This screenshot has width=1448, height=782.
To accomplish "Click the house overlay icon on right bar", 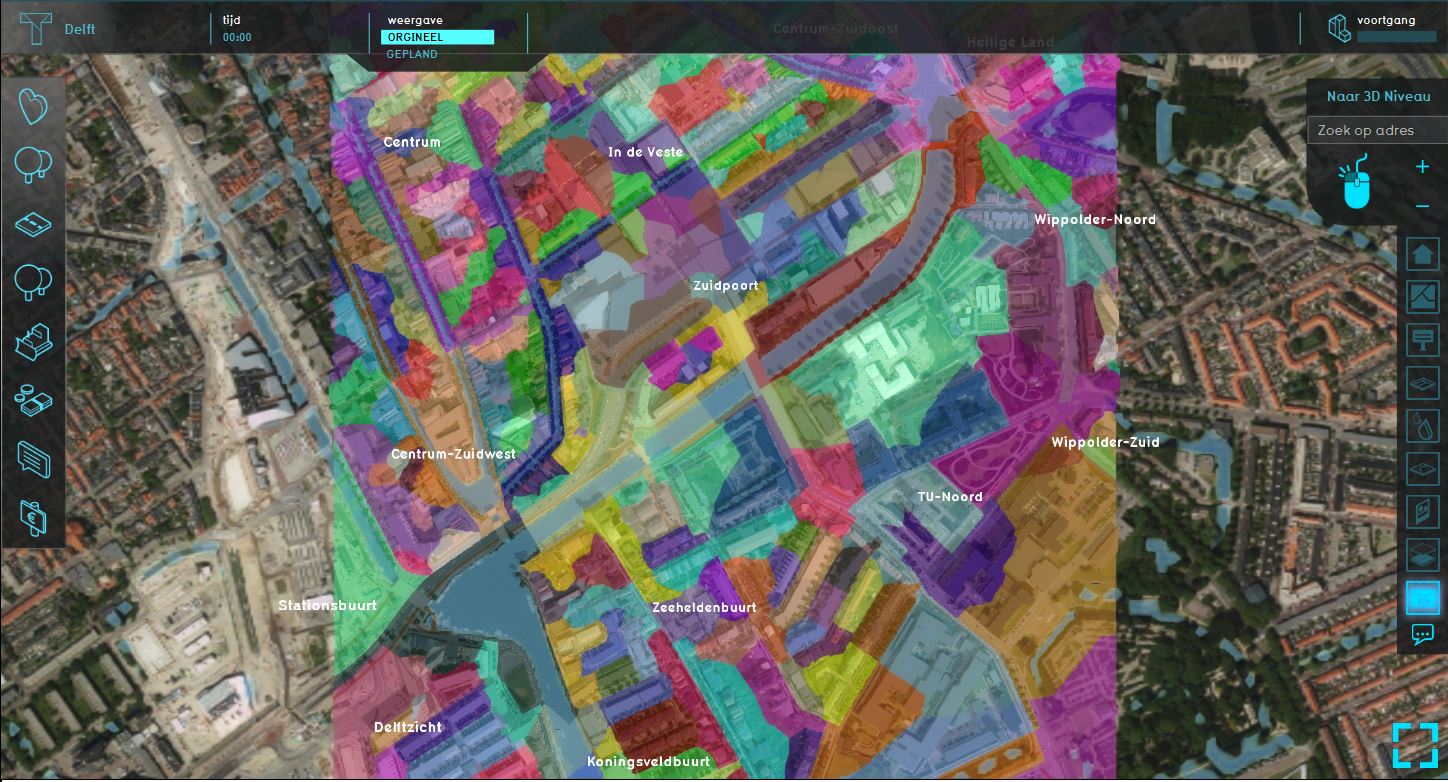I will coord(1422,254).
